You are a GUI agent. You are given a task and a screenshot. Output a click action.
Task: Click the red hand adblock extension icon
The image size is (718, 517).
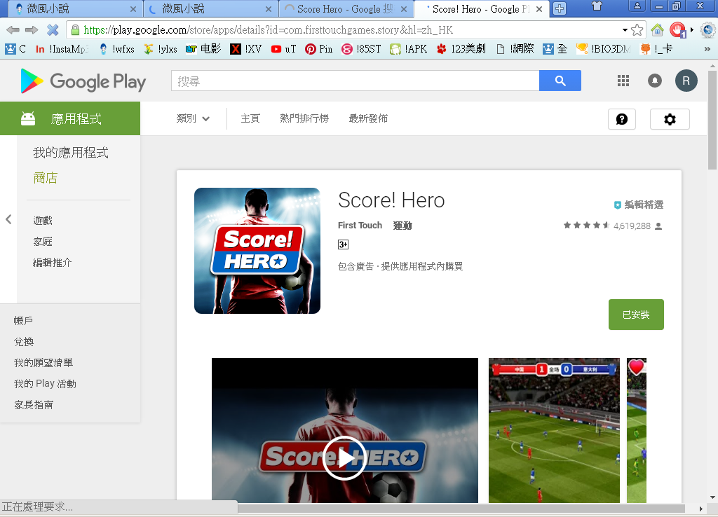[x=677, y=30]
